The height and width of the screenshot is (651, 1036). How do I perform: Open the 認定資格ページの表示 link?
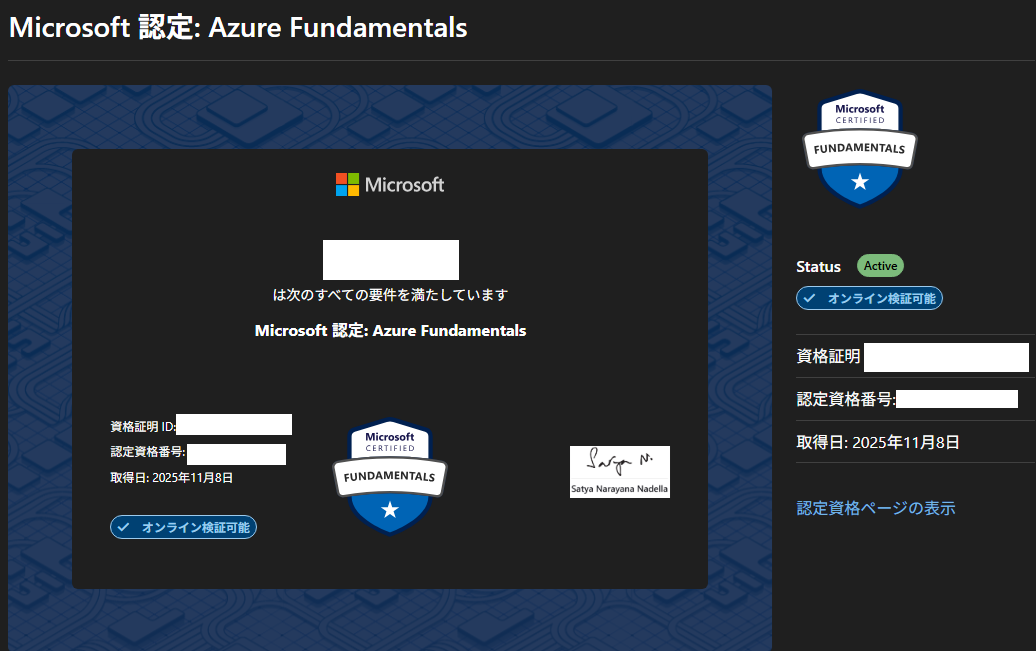click(x=875, y=508)
